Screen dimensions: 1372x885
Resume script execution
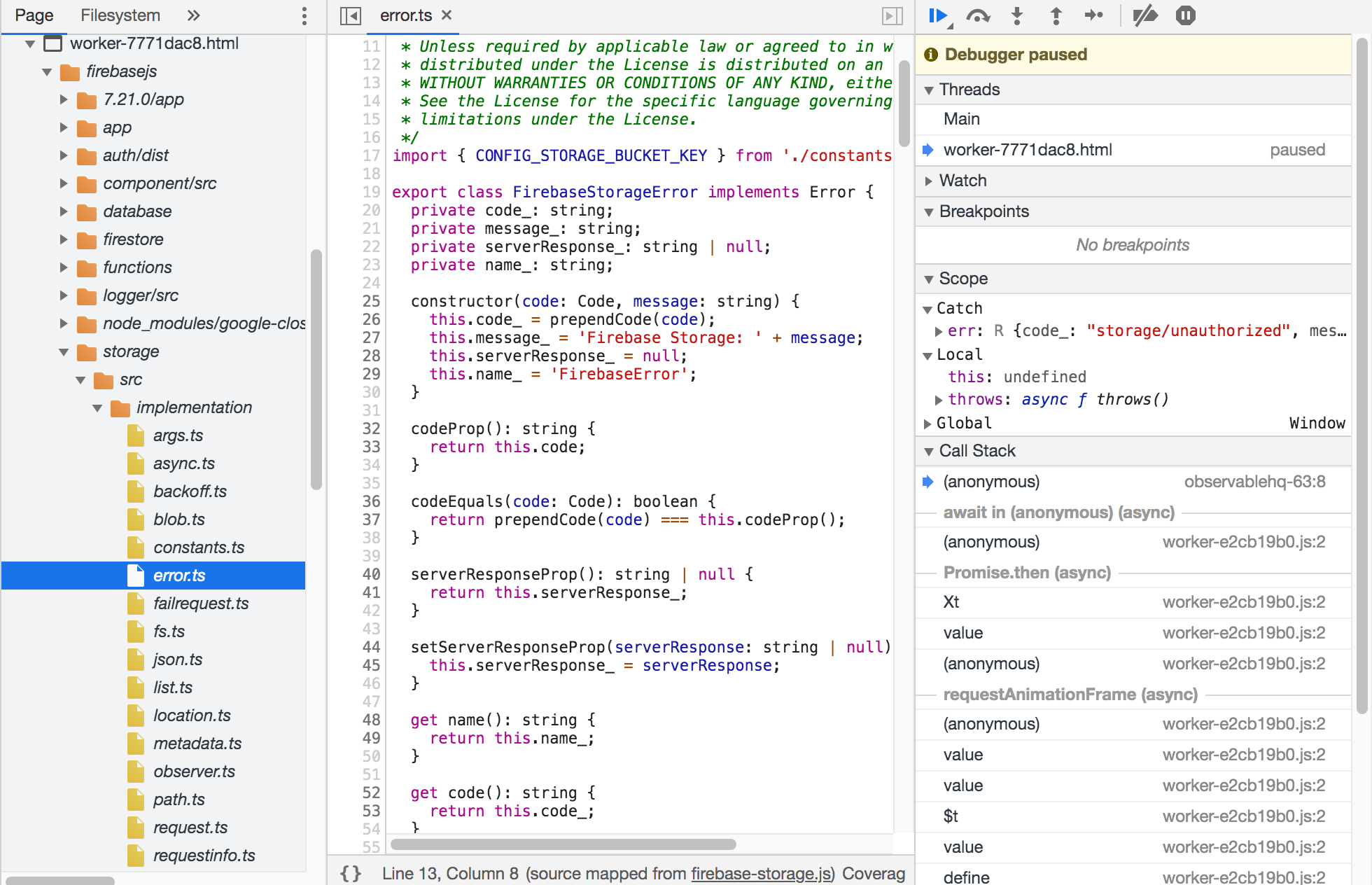tap(938, 15)
